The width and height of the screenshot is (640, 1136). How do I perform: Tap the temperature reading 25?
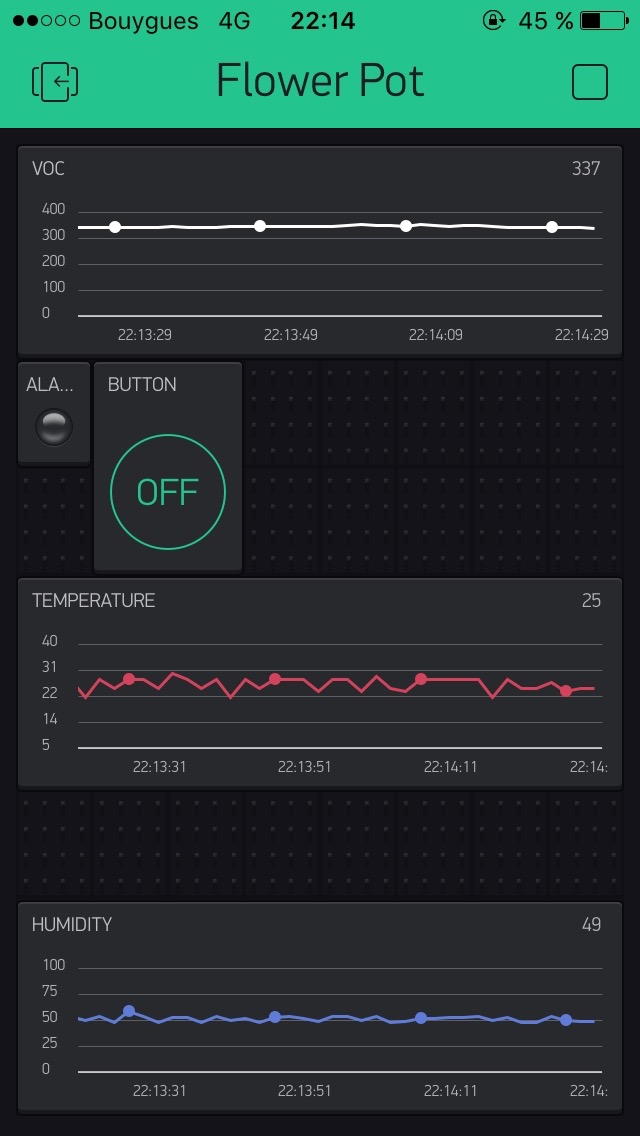(591, 600)
